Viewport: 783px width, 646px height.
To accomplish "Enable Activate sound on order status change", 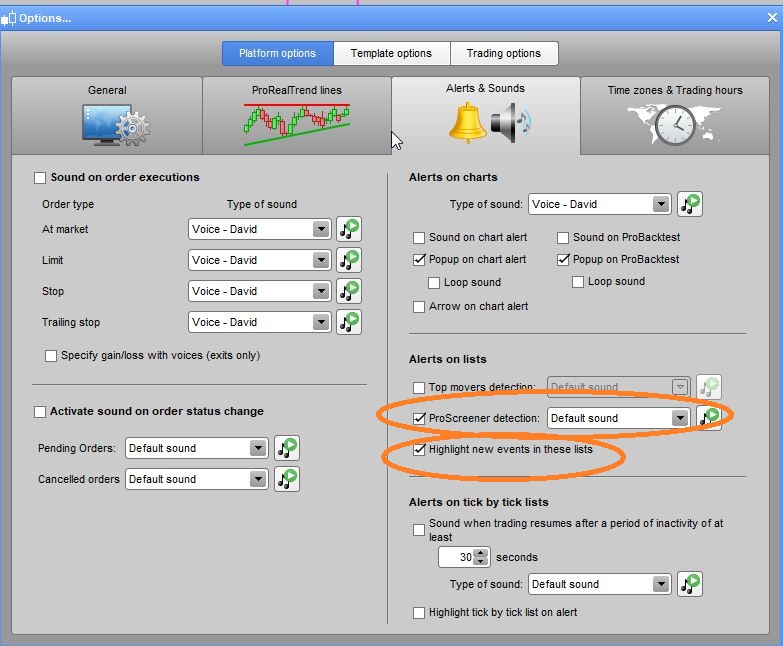I will click(x=40, y=412).
